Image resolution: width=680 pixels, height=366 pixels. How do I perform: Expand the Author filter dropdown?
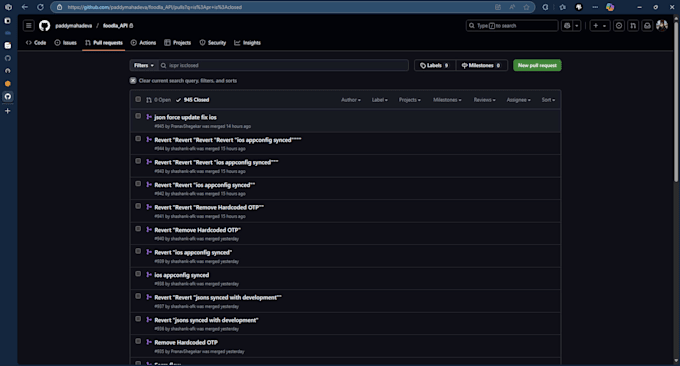coord(350,100)
